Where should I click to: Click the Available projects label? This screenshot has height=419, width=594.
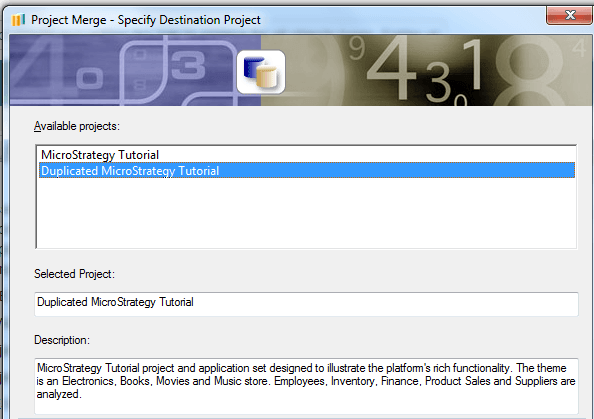pyautogui.click(x=77, y=126)
